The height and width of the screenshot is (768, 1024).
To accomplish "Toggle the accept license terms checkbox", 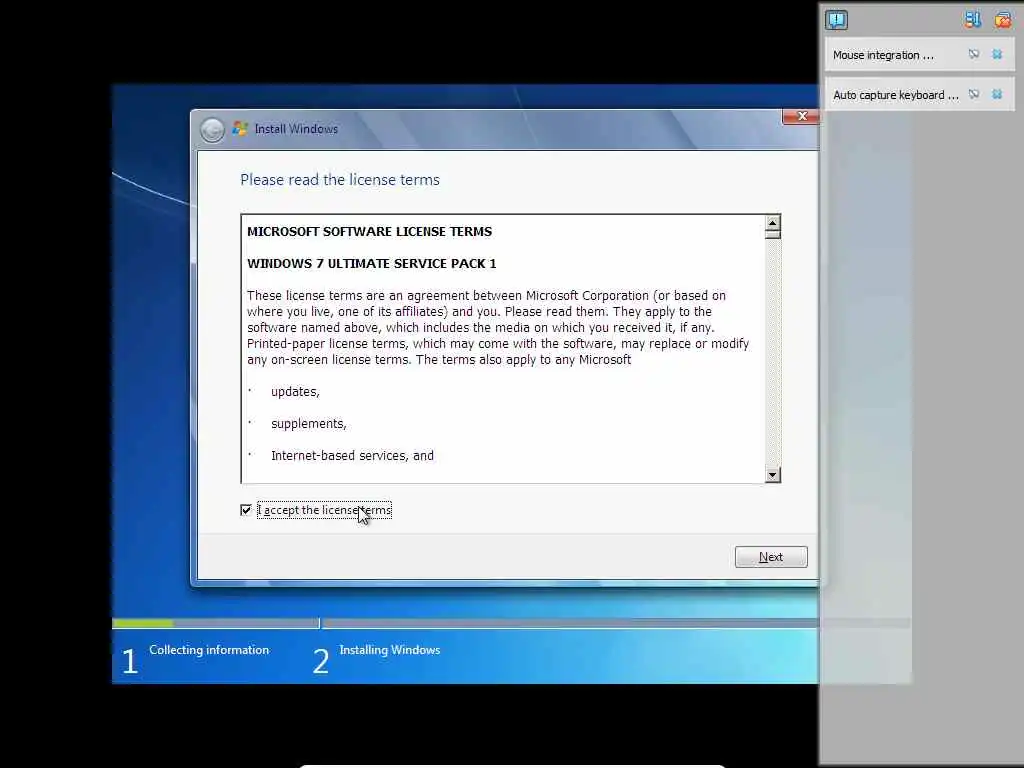I will point(246,510).
